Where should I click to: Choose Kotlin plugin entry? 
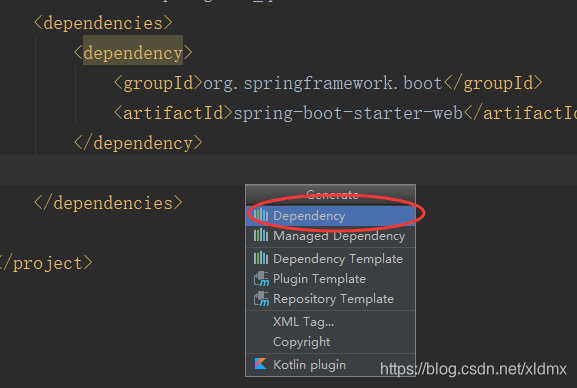[330, 364]
